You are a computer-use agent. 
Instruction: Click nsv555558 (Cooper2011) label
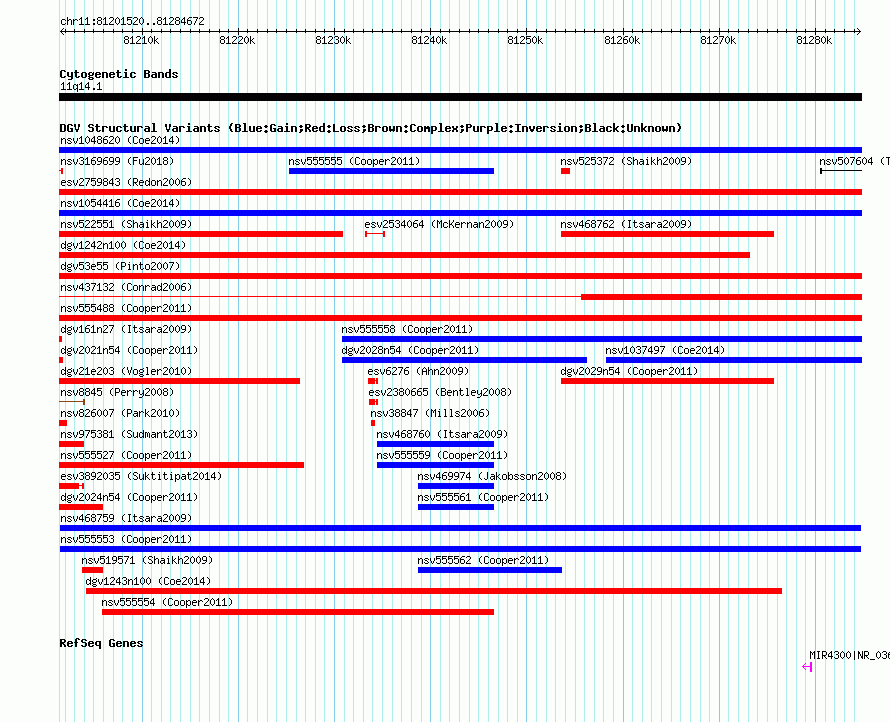point(407,329)
